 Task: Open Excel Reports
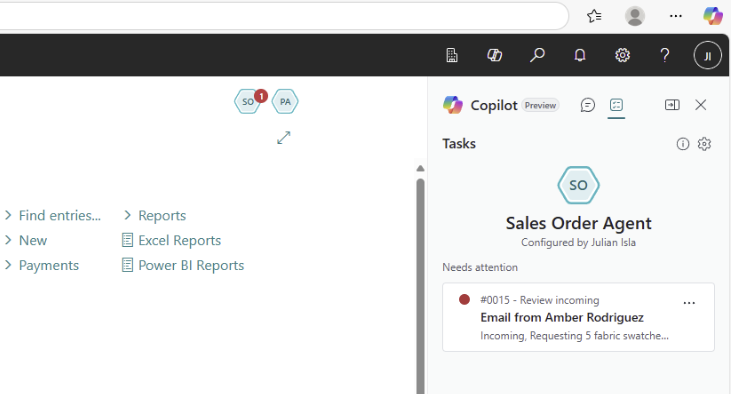(171, 240)
